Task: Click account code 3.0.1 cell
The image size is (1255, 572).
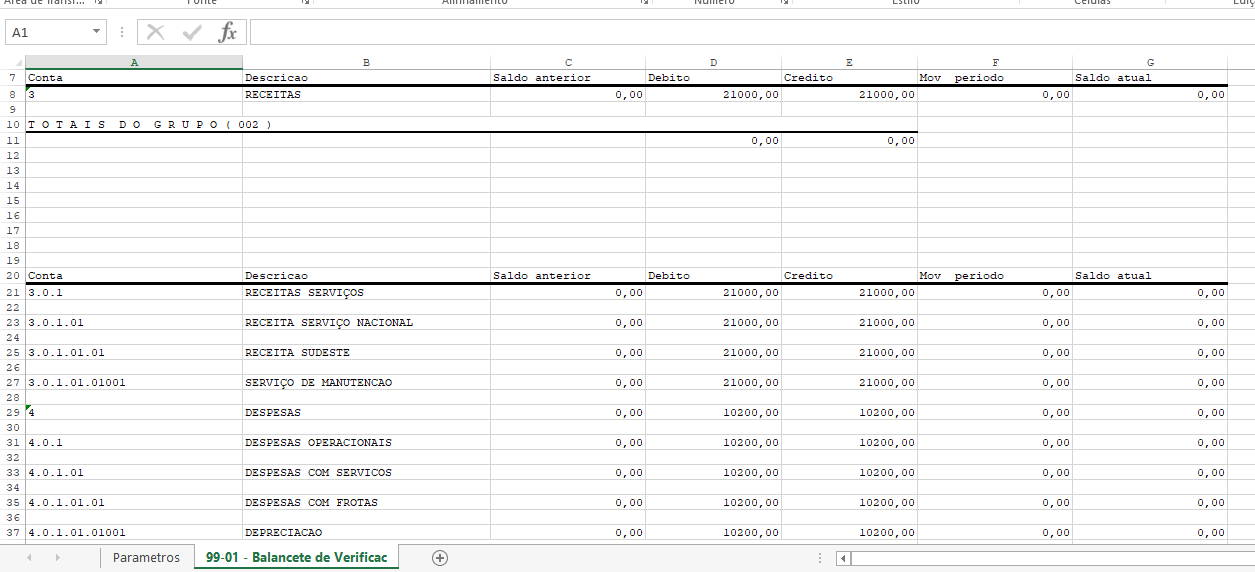Action: tap(134, 292)
